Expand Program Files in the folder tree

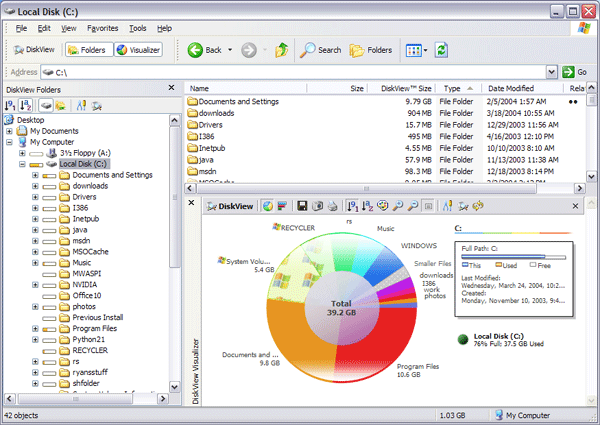(x=35, y=329)
